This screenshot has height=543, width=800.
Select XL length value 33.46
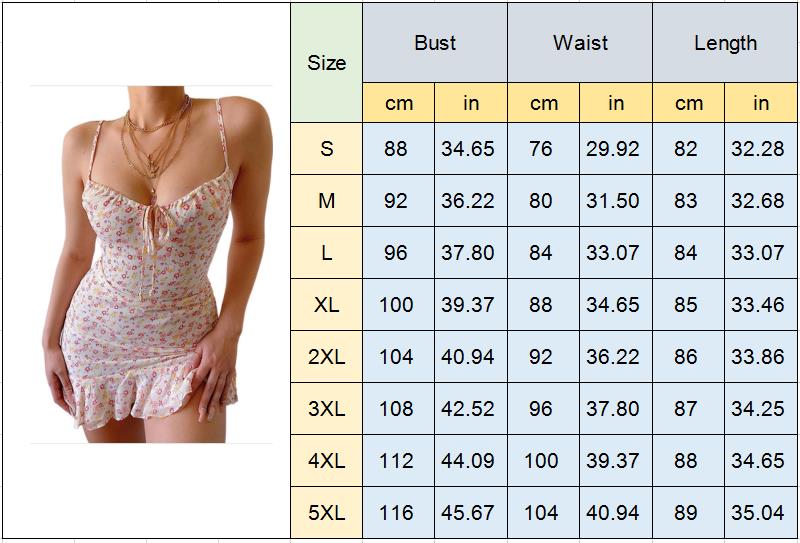pos(759,305)
